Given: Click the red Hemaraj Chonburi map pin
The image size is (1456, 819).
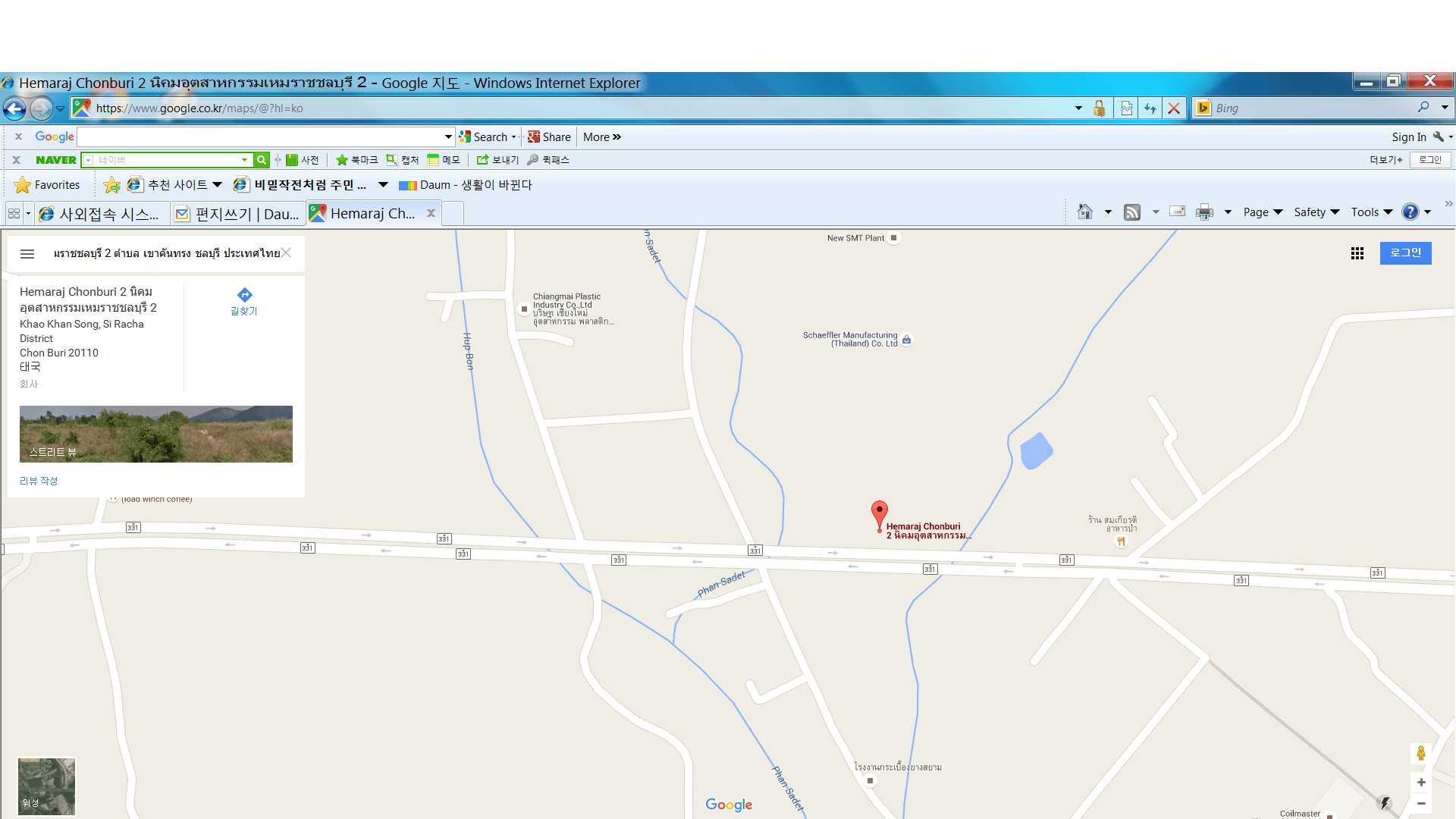Looking at the screenshot, I should [879, 515].
